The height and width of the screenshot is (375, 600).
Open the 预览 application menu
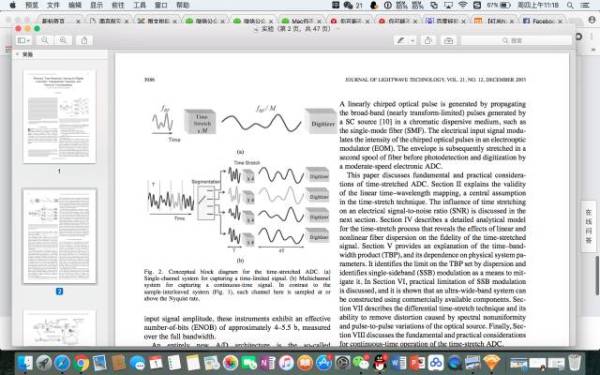pyautogui.click(x=32, y=5)
